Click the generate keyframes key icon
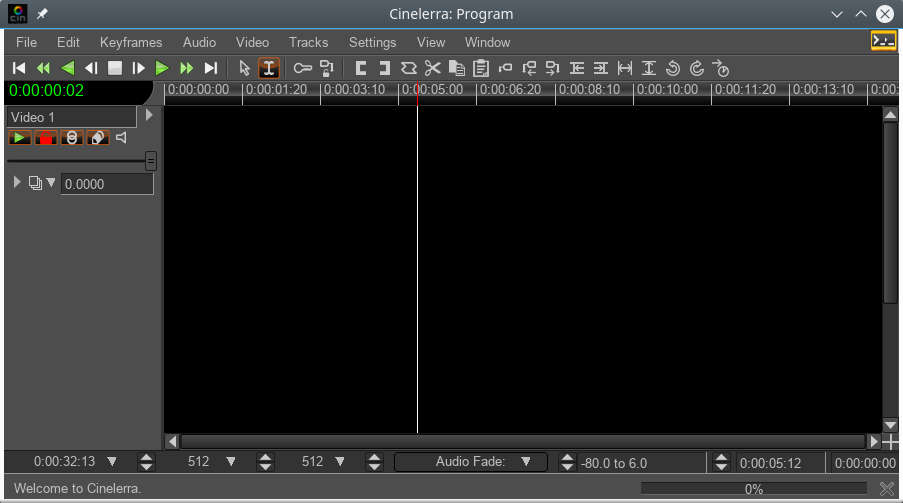The image size is (903, 503). pyautogui.click(x=302, y=68)
